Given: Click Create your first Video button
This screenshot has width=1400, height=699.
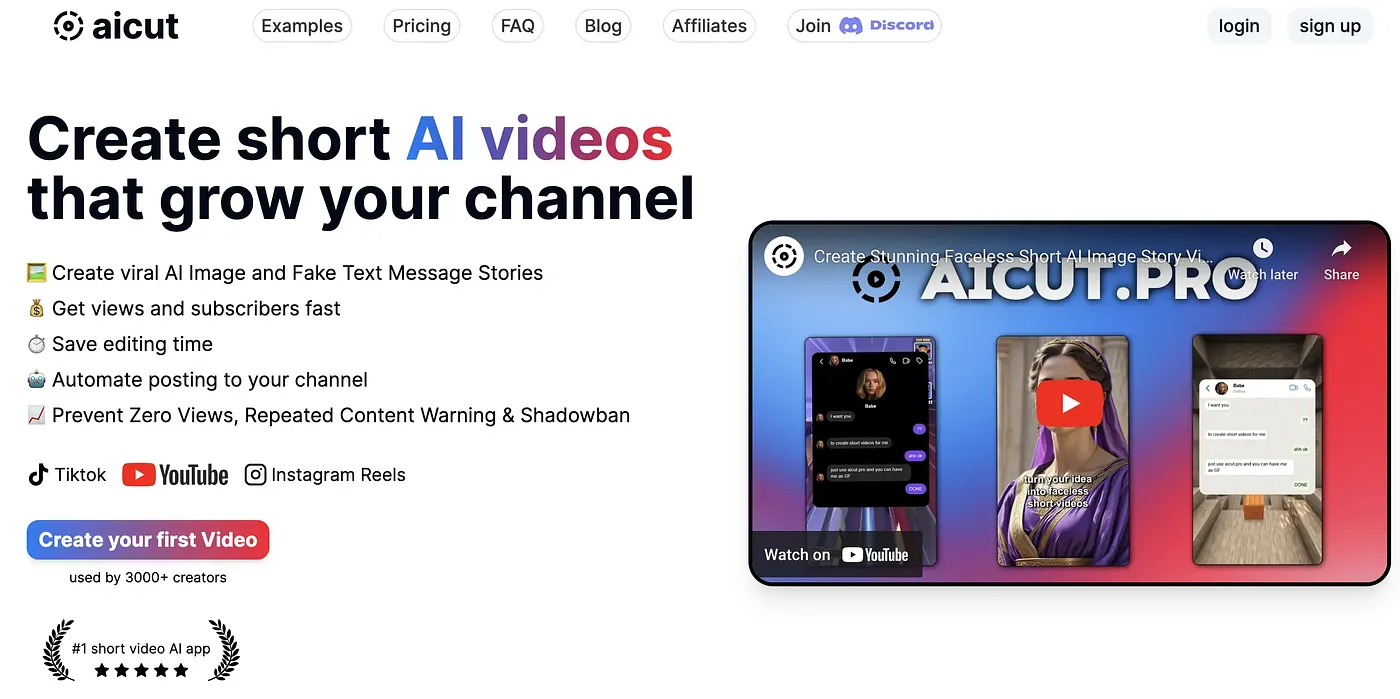Looking at the screenshot, I should point(148,540).
